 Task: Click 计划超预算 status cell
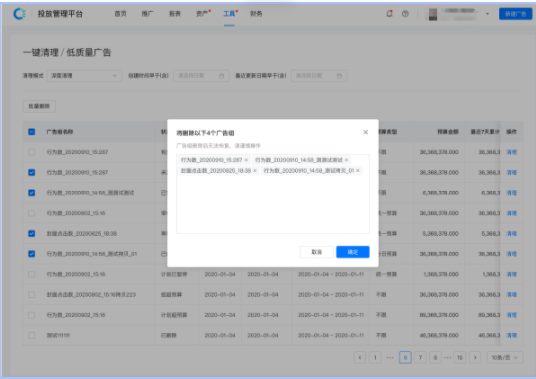coord(174,315)
